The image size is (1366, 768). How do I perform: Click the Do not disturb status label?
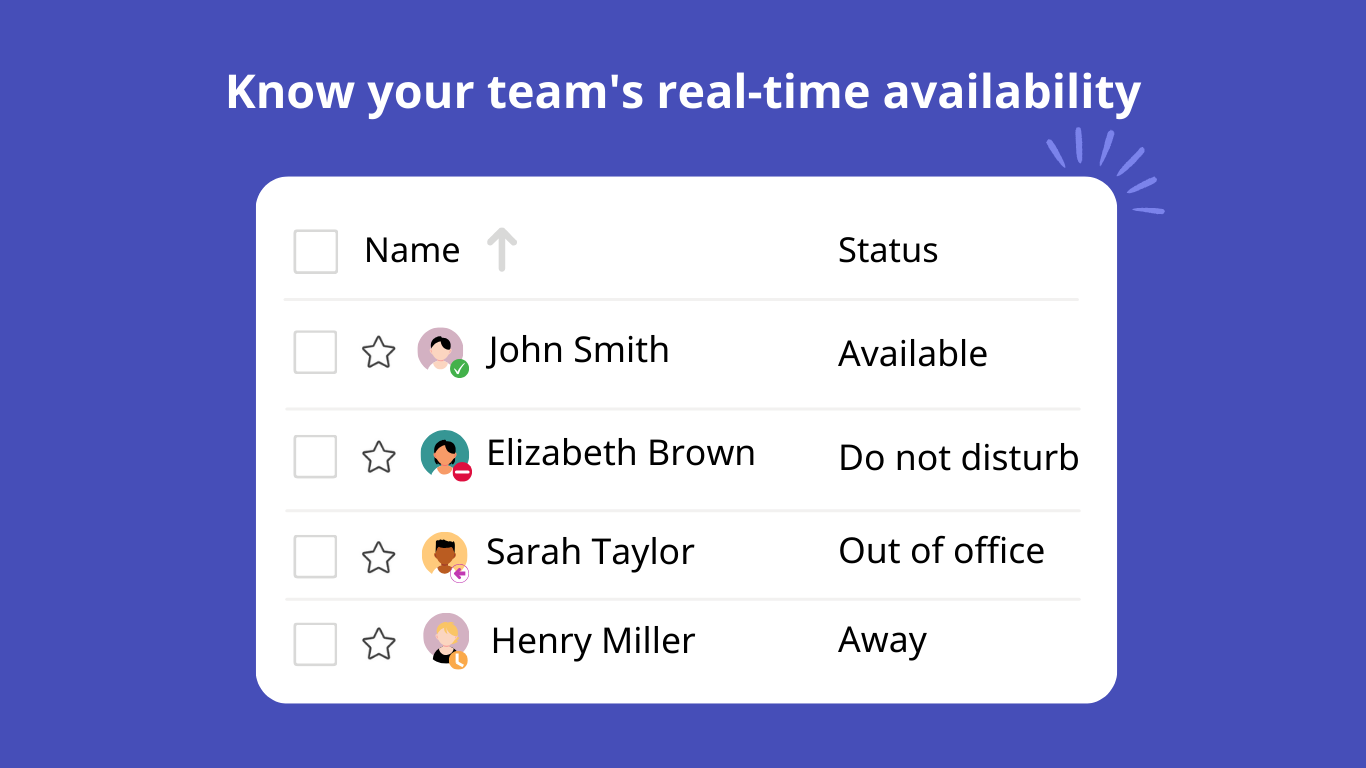(957, 457)
